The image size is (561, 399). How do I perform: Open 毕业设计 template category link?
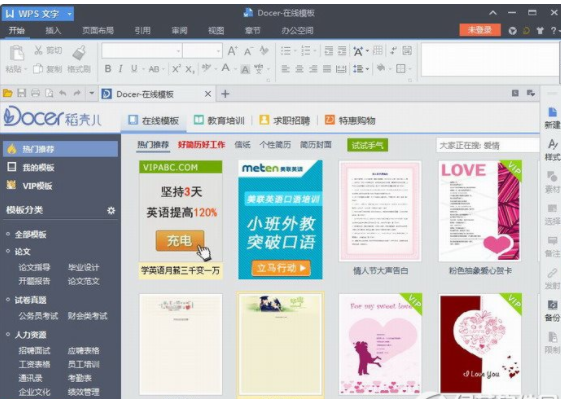(x=83, y=267)
